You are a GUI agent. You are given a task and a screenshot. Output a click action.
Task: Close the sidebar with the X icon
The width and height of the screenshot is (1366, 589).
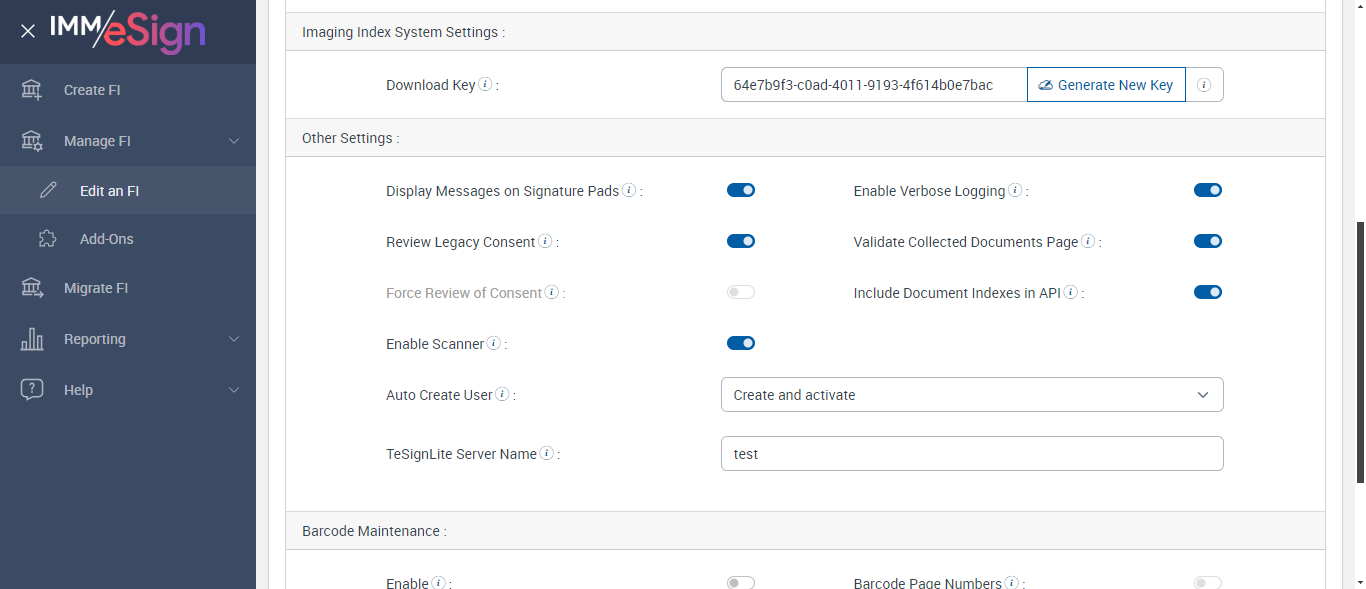pyautogui.click(x=28, y=31)
